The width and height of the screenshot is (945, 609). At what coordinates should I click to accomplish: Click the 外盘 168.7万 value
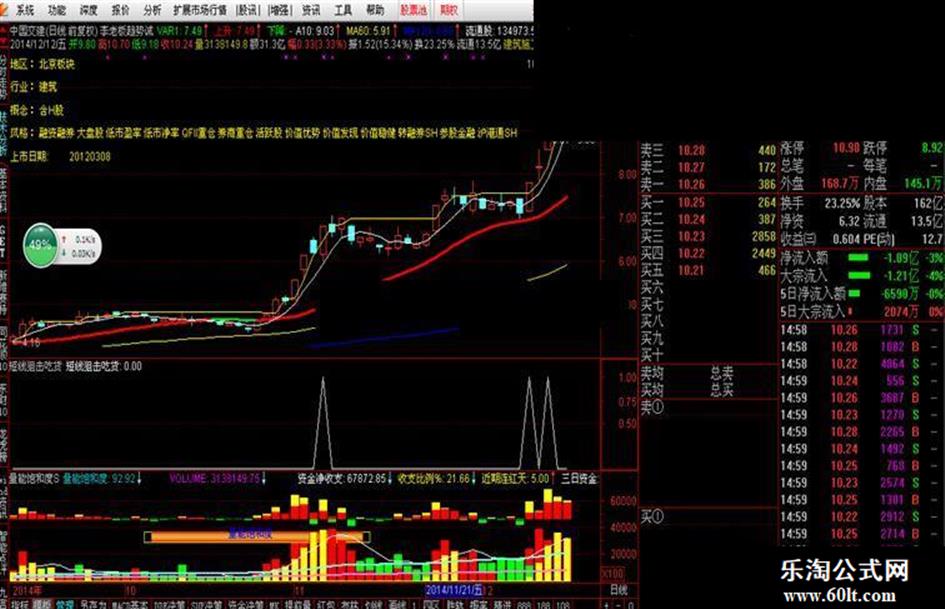tap(840, 183)
